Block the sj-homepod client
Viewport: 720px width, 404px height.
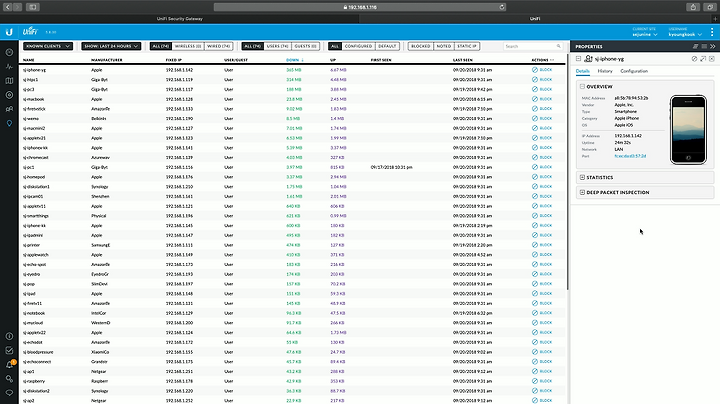pyautogui.click(x=542, y=177)
